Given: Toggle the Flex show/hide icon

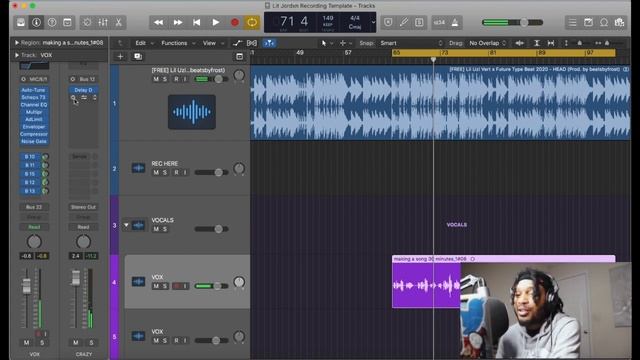Looking at the screenshot, I should click(252, 43).
